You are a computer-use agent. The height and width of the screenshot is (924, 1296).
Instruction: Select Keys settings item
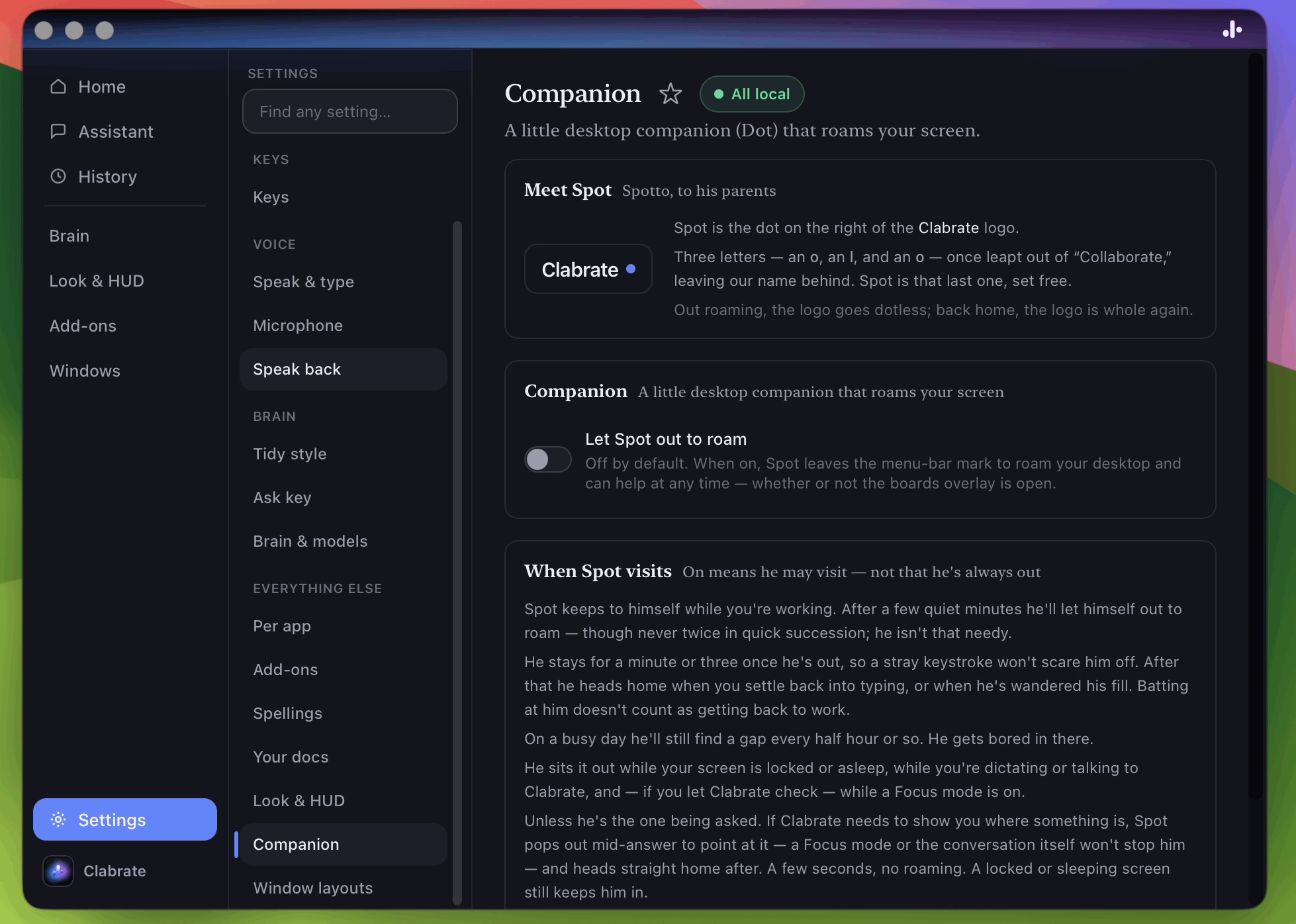[x=344, y=197]
